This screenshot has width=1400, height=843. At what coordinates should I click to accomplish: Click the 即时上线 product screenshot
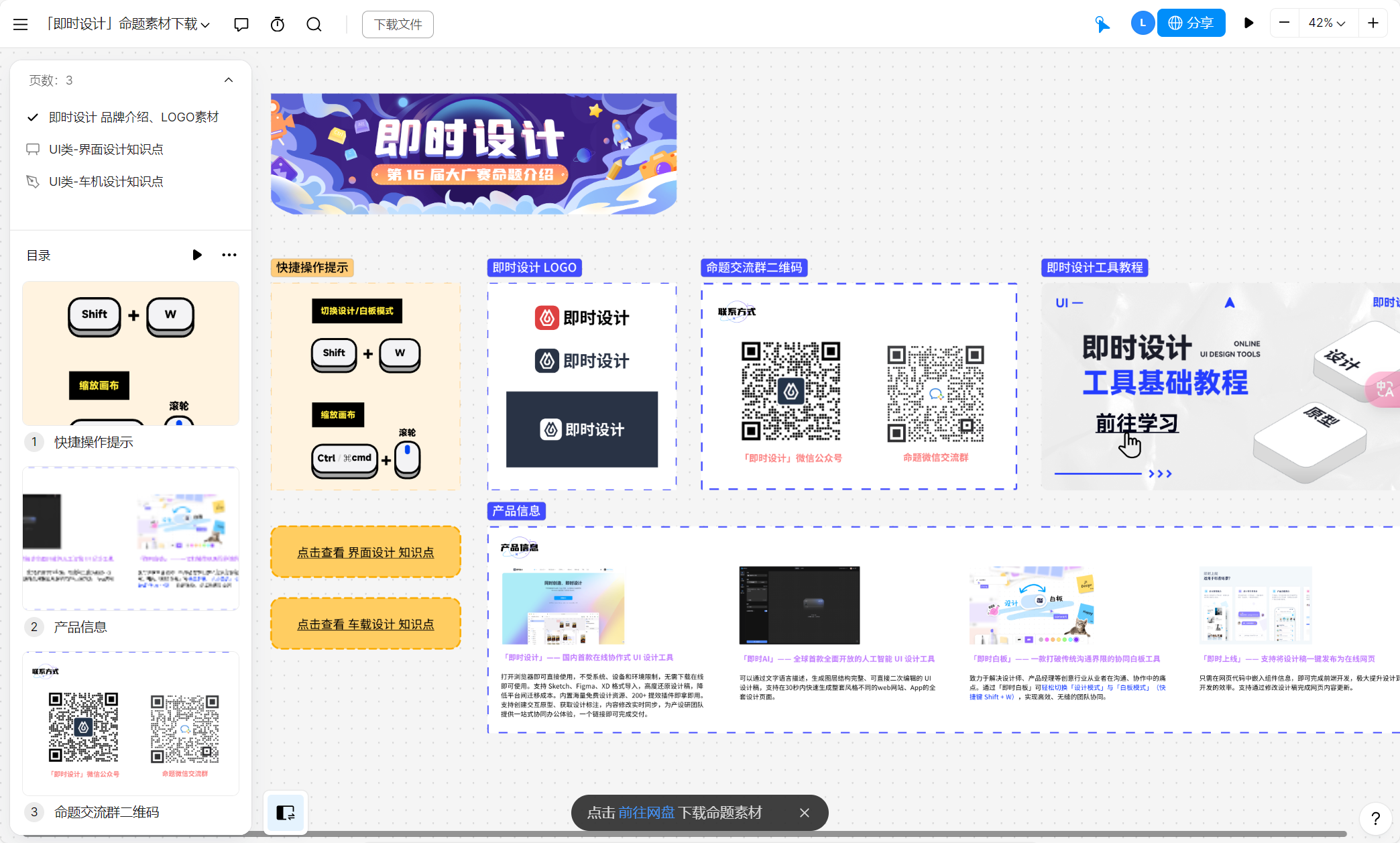coord(1255,606)
